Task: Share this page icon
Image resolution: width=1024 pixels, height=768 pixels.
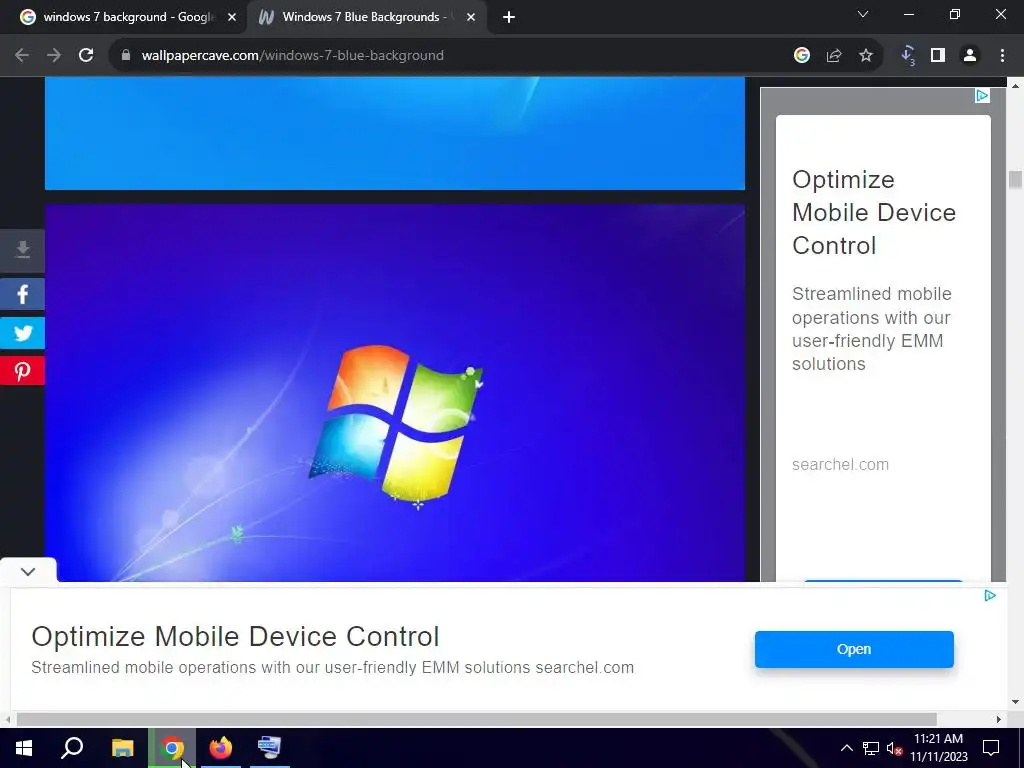Action: (834, 56)
